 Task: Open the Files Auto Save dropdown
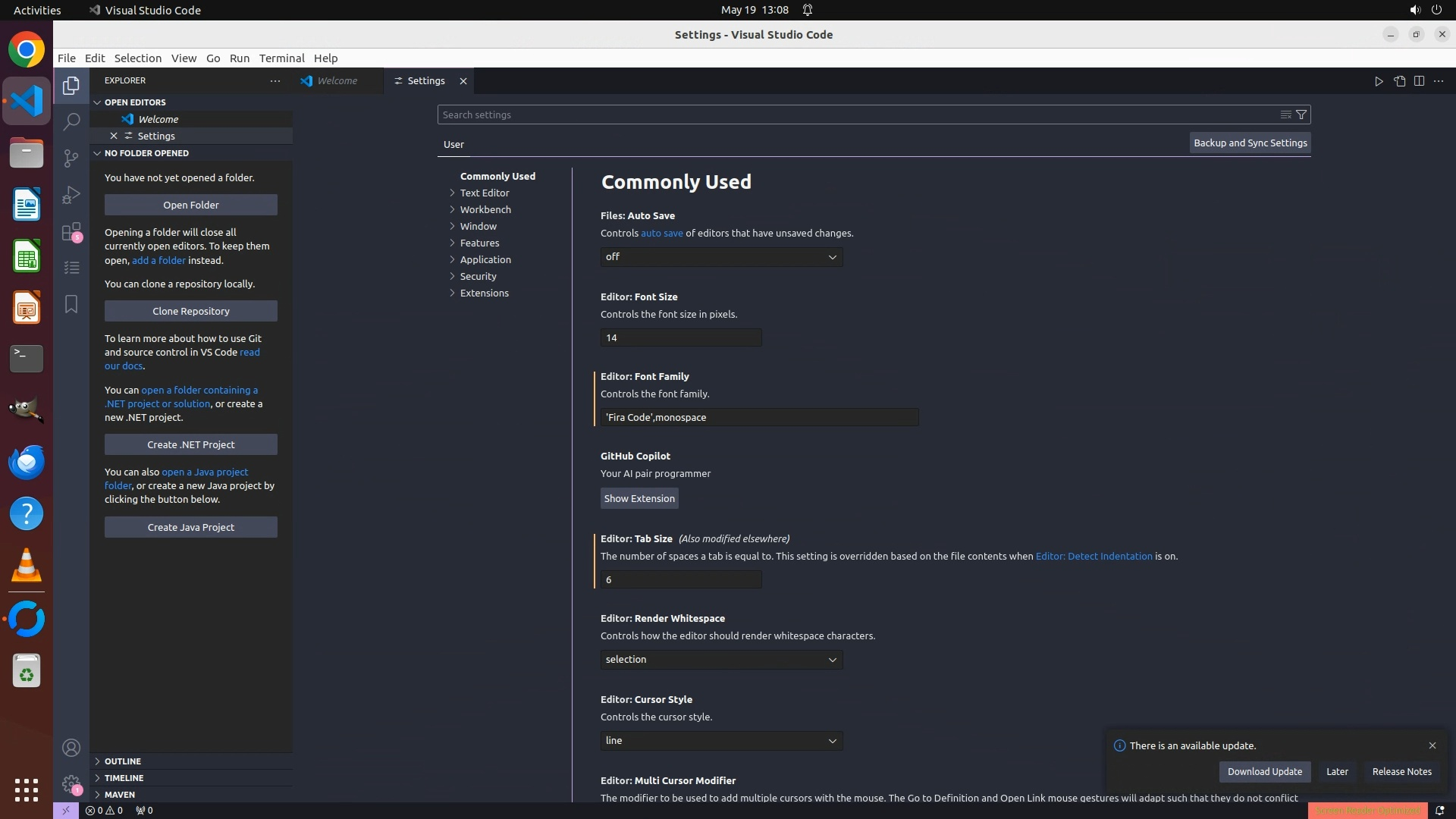click(721, 257)
